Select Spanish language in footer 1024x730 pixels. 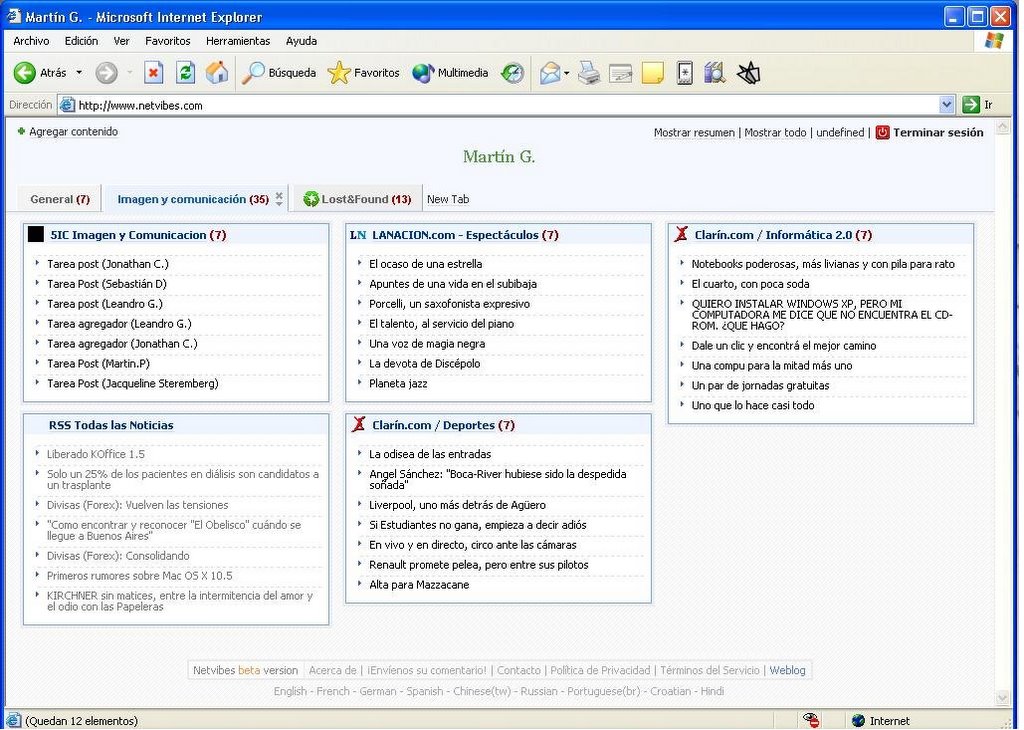coord(424,691)
